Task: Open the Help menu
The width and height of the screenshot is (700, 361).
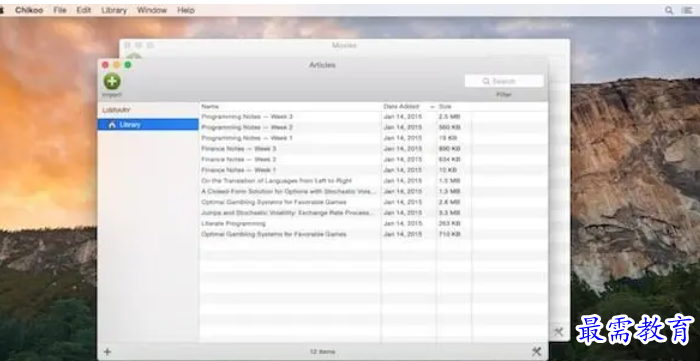Action: [x=186, y=10]
